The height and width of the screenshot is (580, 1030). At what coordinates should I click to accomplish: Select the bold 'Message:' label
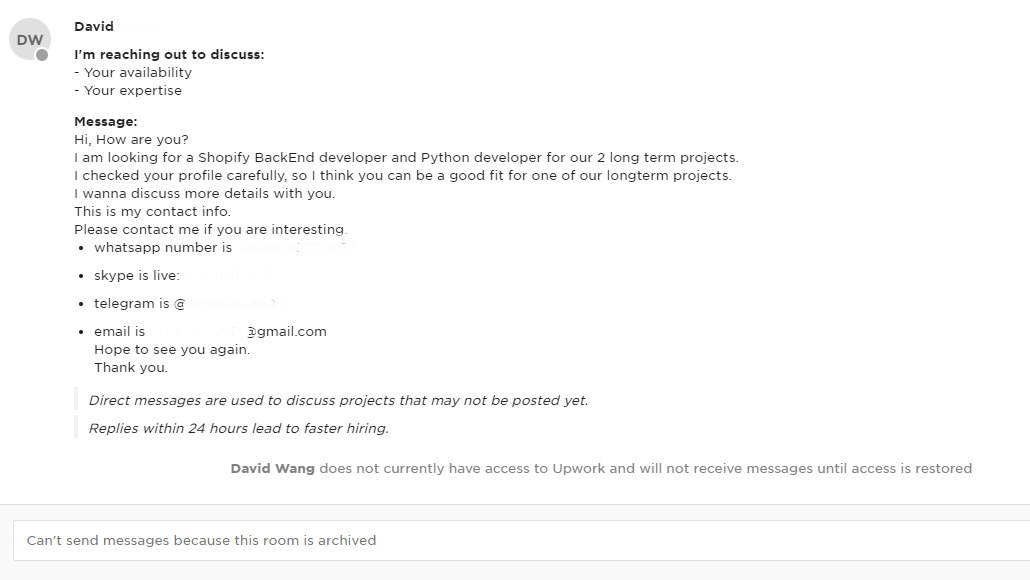pyautogui.click(x=106, y=122)
